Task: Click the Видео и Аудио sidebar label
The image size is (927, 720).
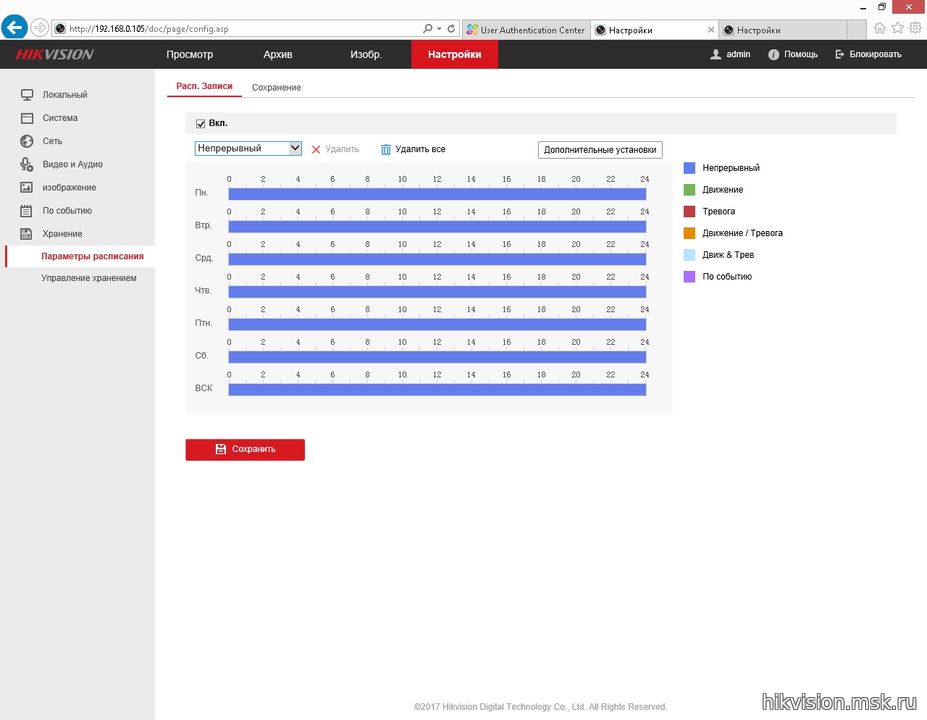Action: [73, 164]
